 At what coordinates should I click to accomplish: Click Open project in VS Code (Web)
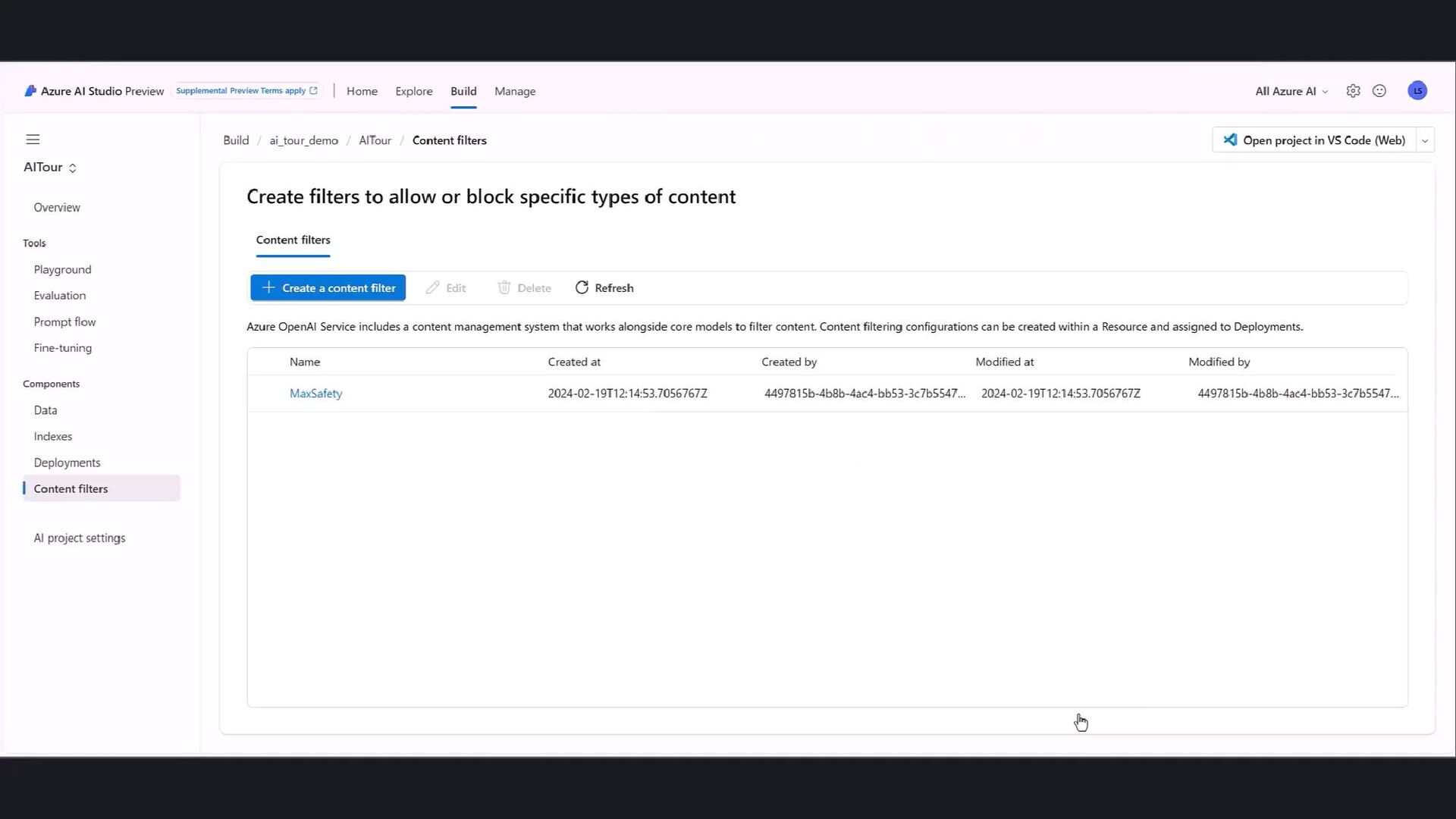1315,140
